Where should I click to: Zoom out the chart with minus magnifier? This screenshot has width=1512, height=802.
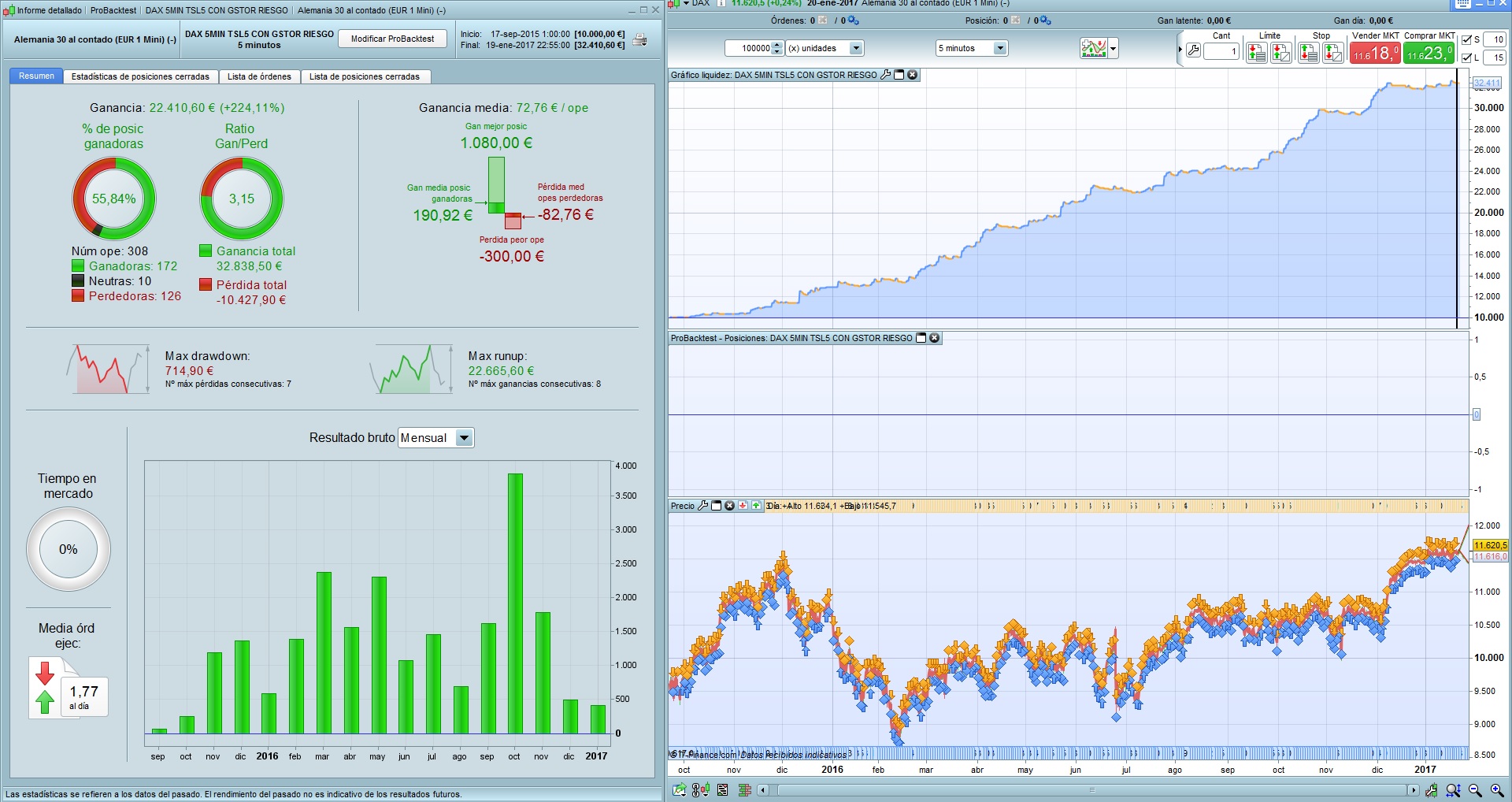(x=1475, y=789)
